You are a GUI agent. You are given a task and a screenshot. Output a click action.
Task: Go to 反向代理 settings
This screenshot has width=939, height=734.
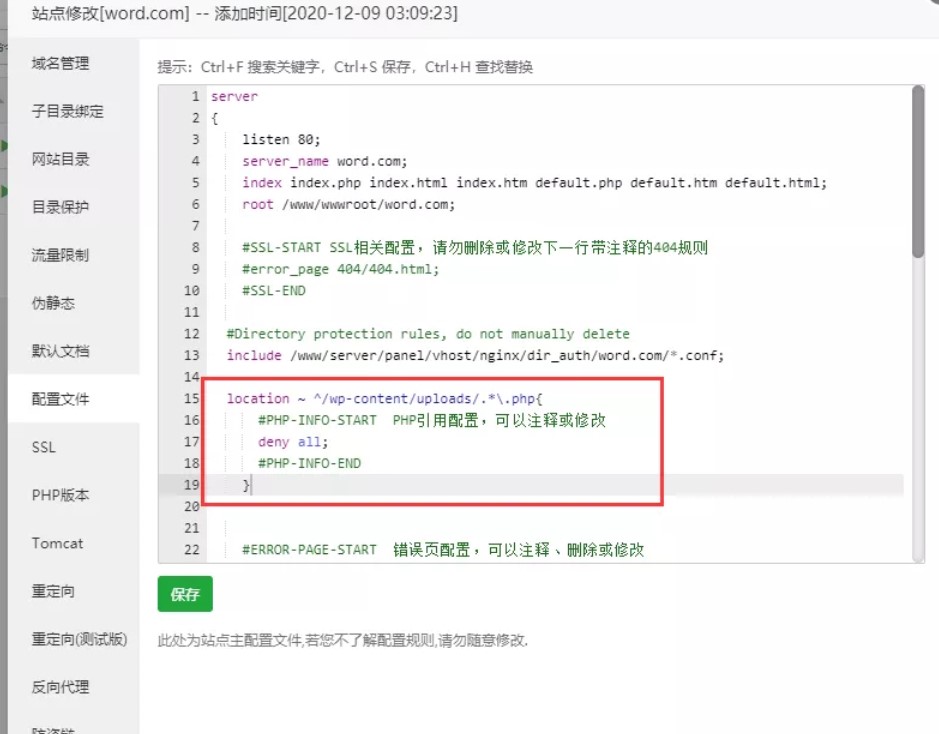pos(60,688)
